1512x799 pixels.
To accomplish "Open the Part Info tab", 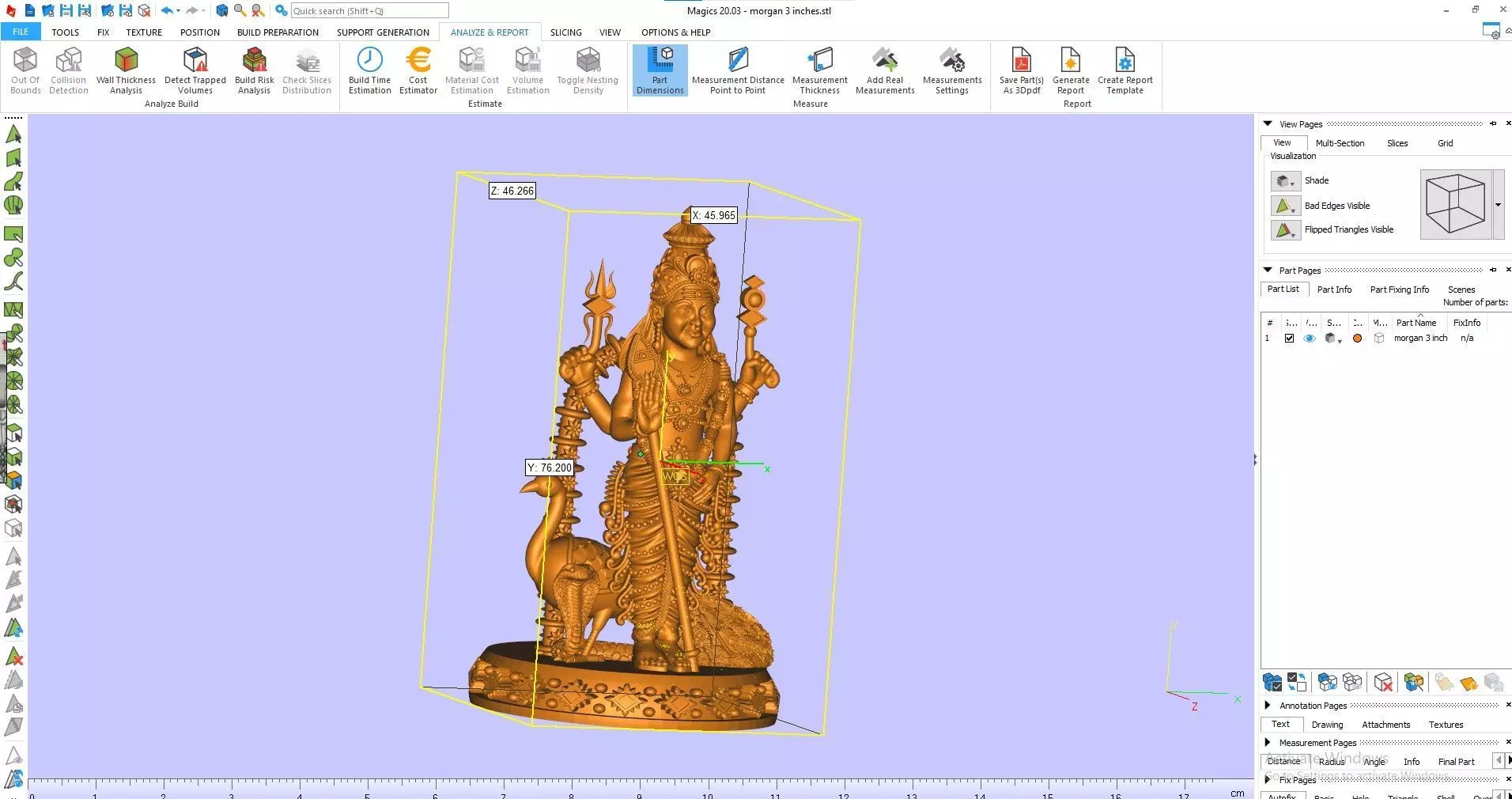I will tap(1334, 290).
